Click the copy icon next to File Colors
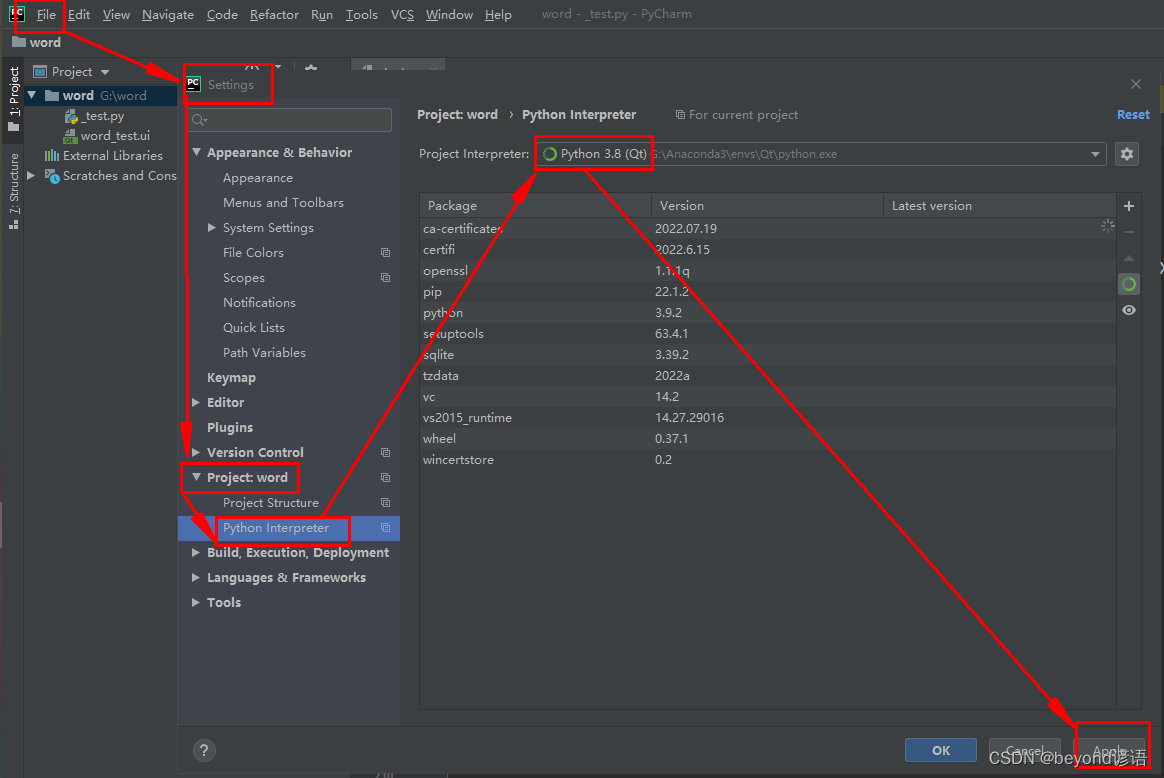 (x=385, y=252)
